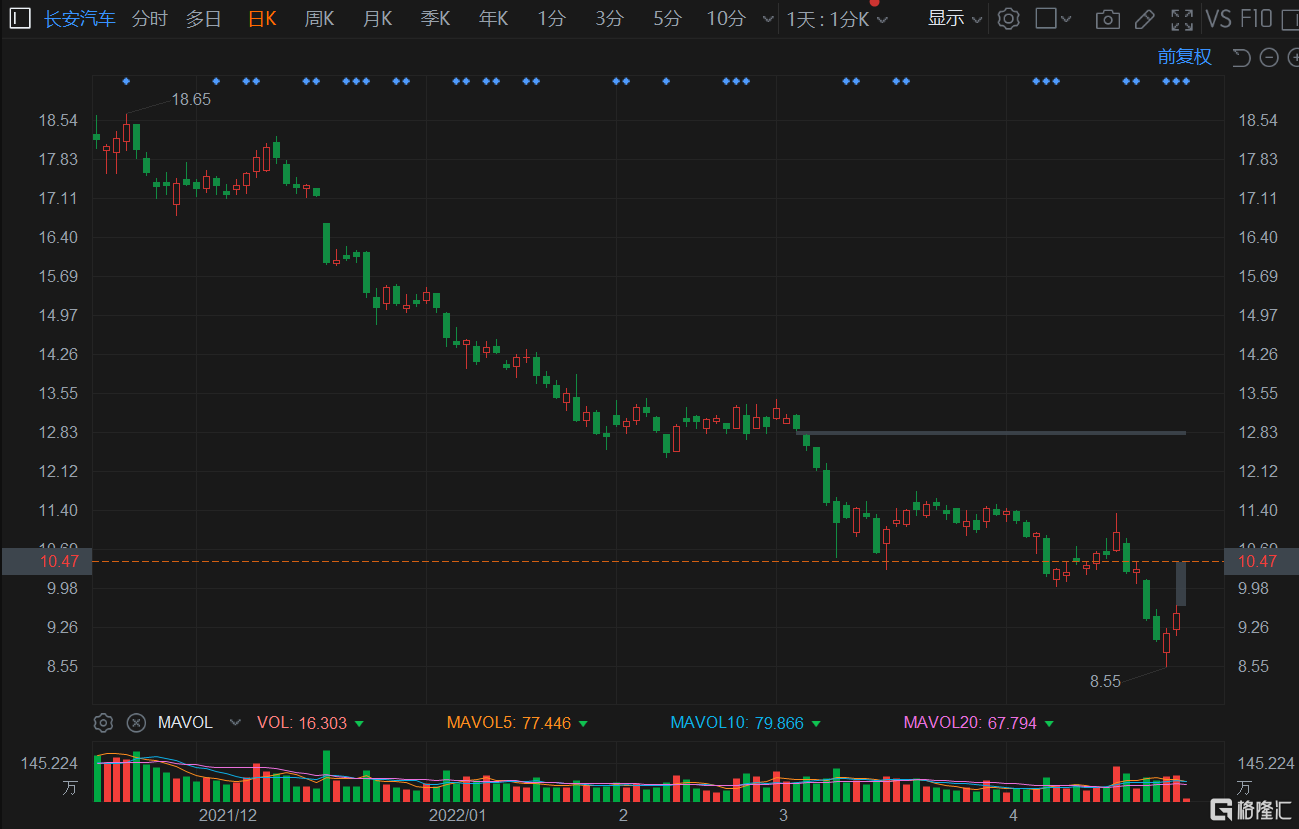
Task: Activate the pencil drawing tool
Action: (x=1145, y=19)
